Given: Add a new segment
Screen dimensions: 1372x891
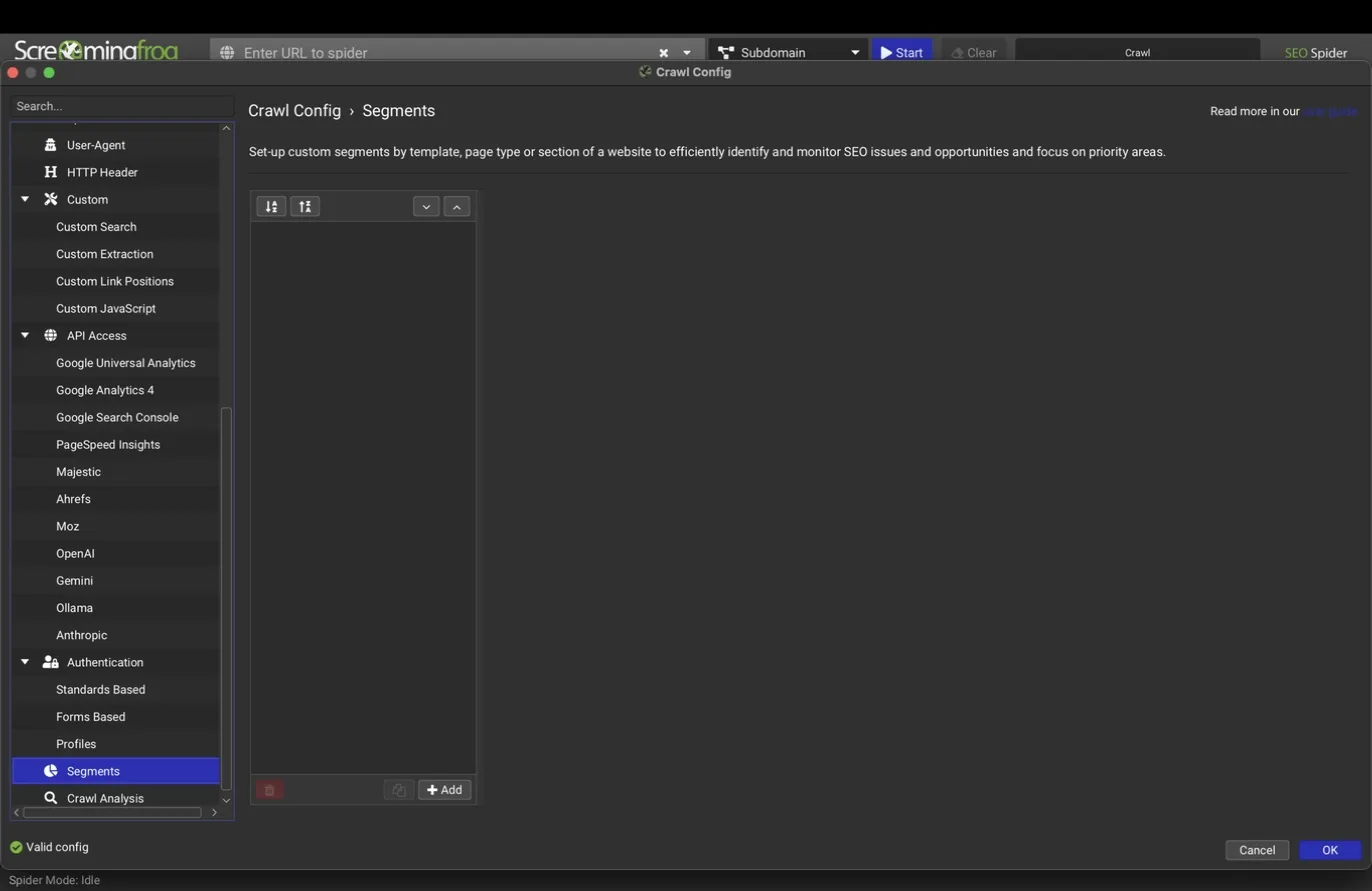Looking at the screenshot, I should 444,790.
